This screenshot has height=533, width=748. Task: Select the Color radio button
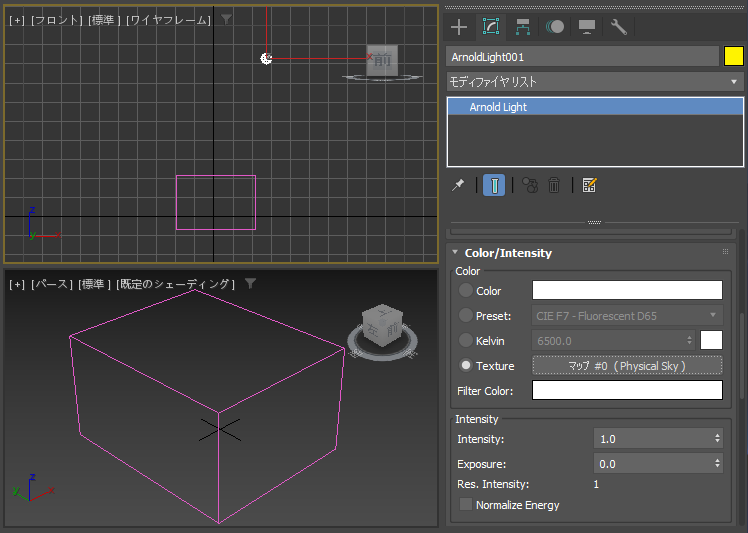(x=466, y=291)
